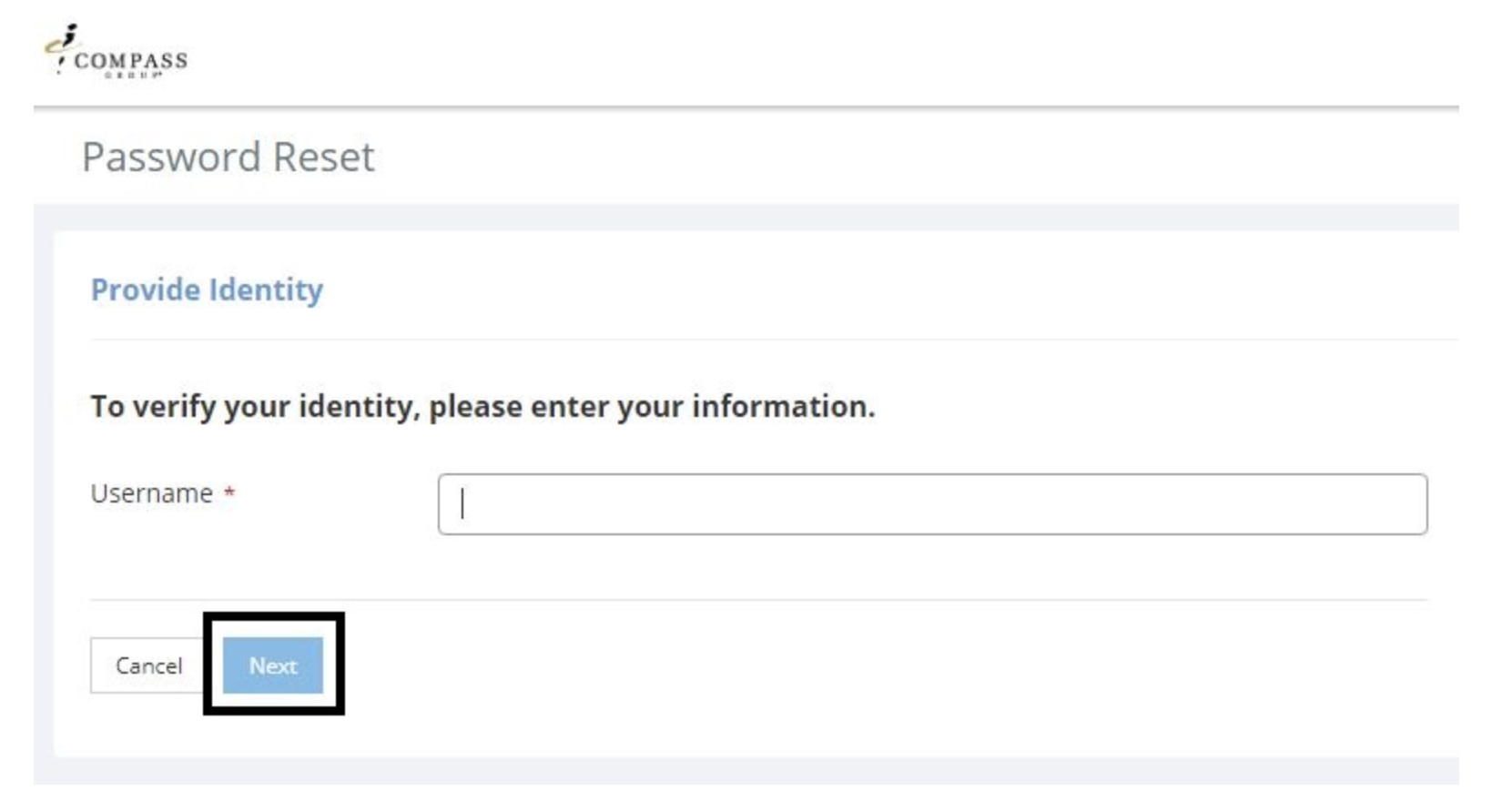
Task: Click the red required asterisk beside Username
Action: tap(229, 492)
